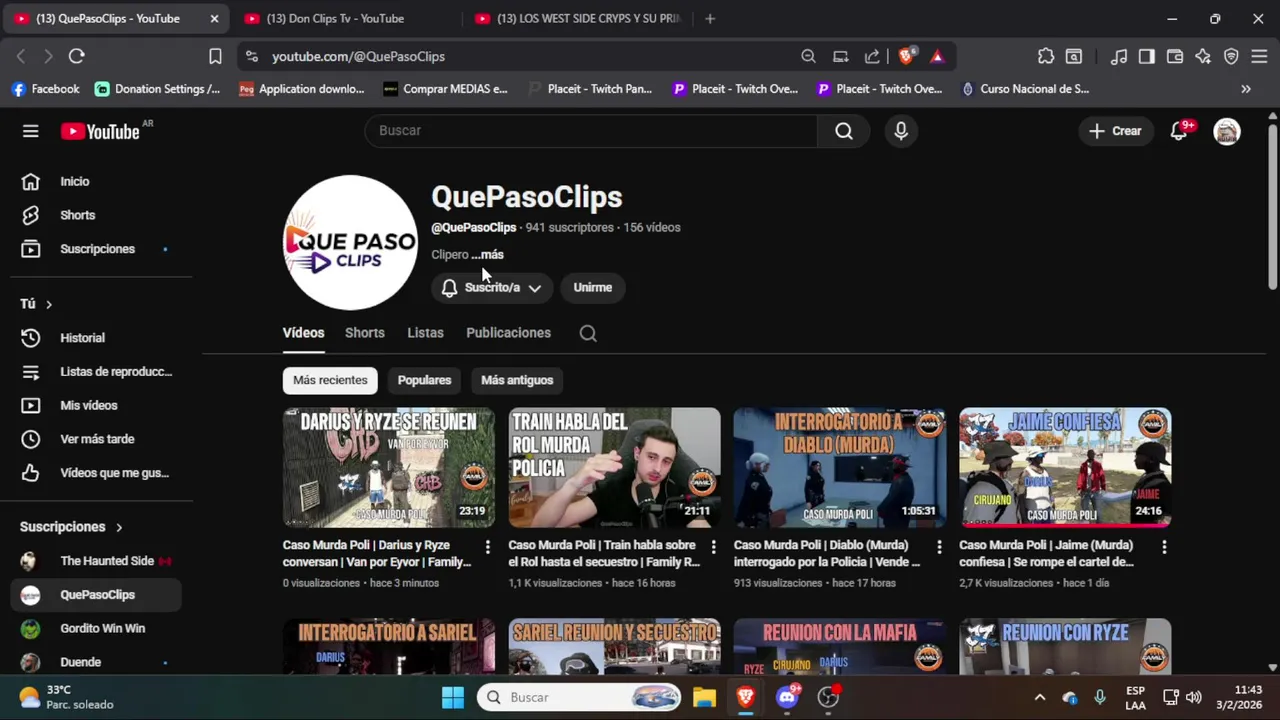Switch to Don Clips Tv browser tab

pos(345,18)
